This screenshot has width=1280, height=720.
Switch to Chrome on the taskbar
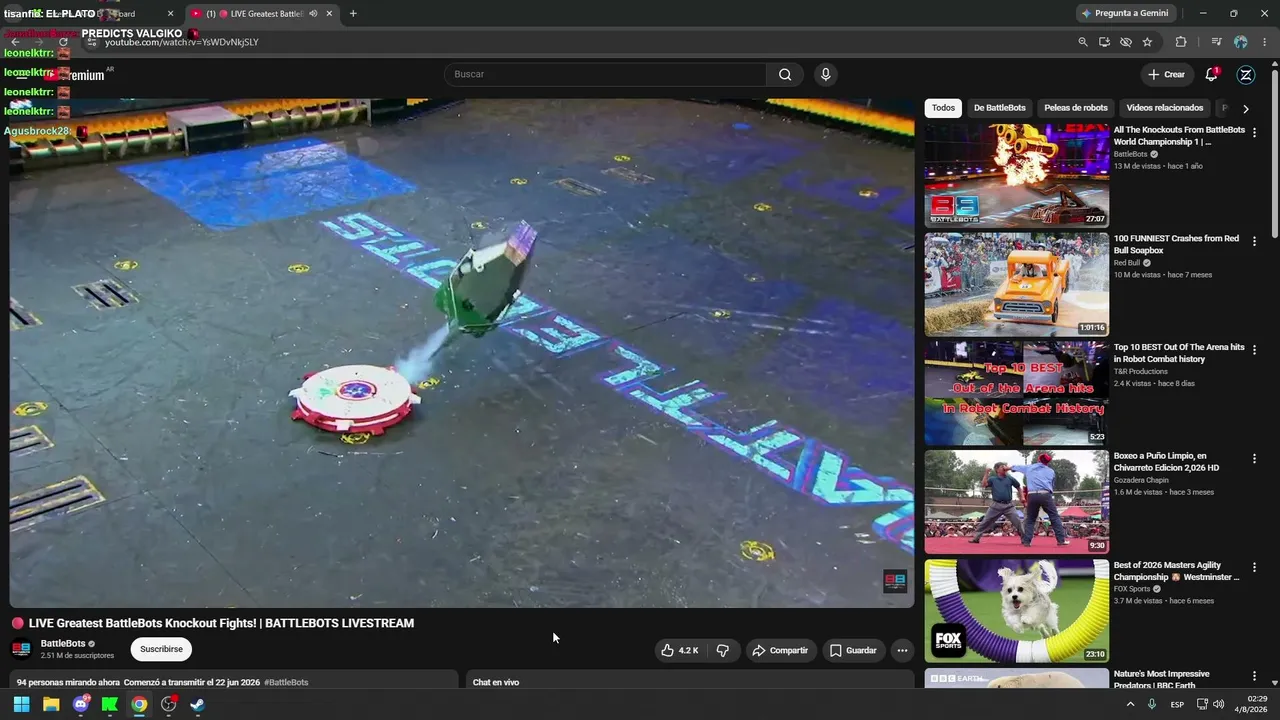click(139, 704)
